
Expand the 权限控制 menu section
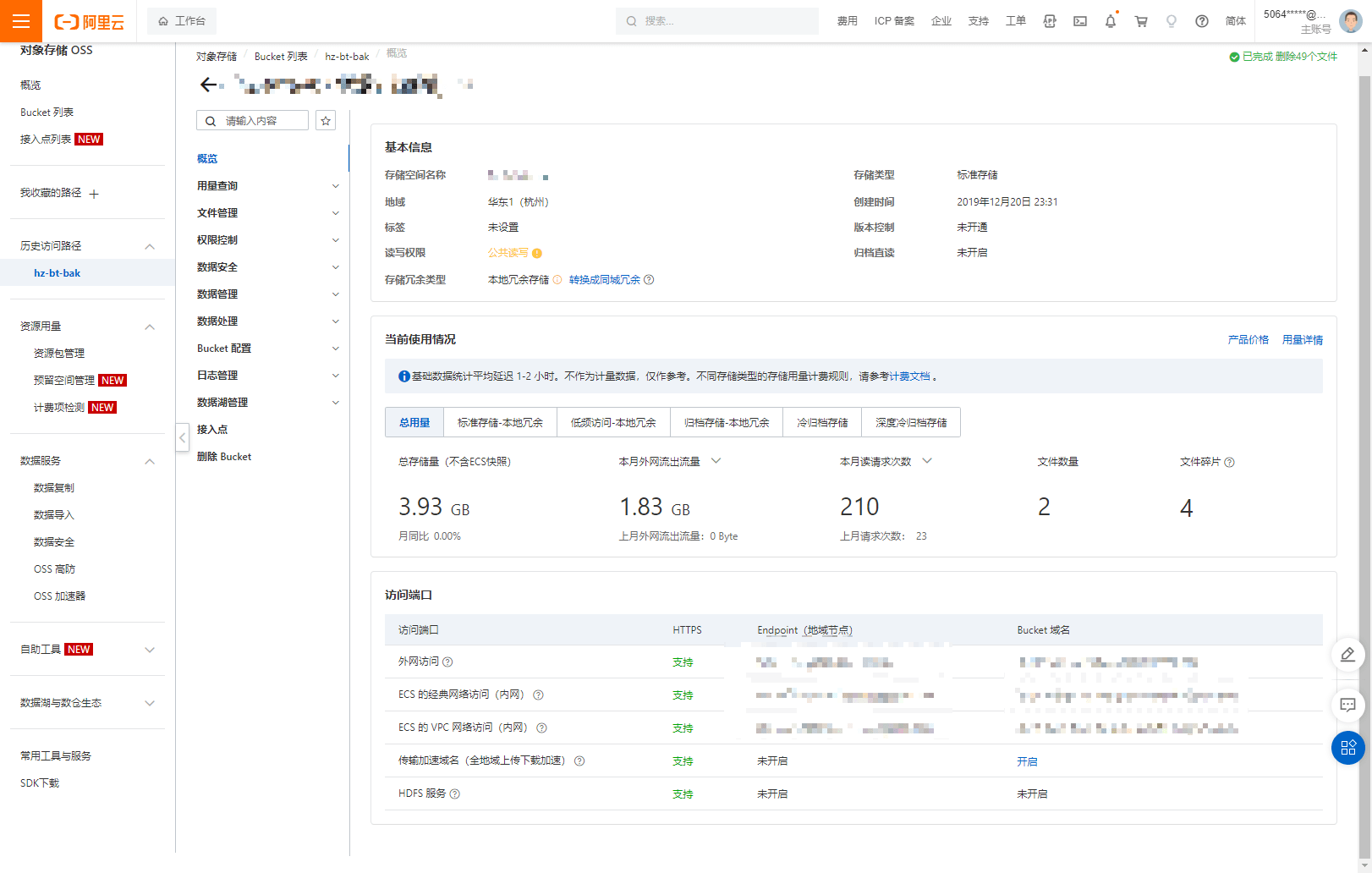point(336,240)
